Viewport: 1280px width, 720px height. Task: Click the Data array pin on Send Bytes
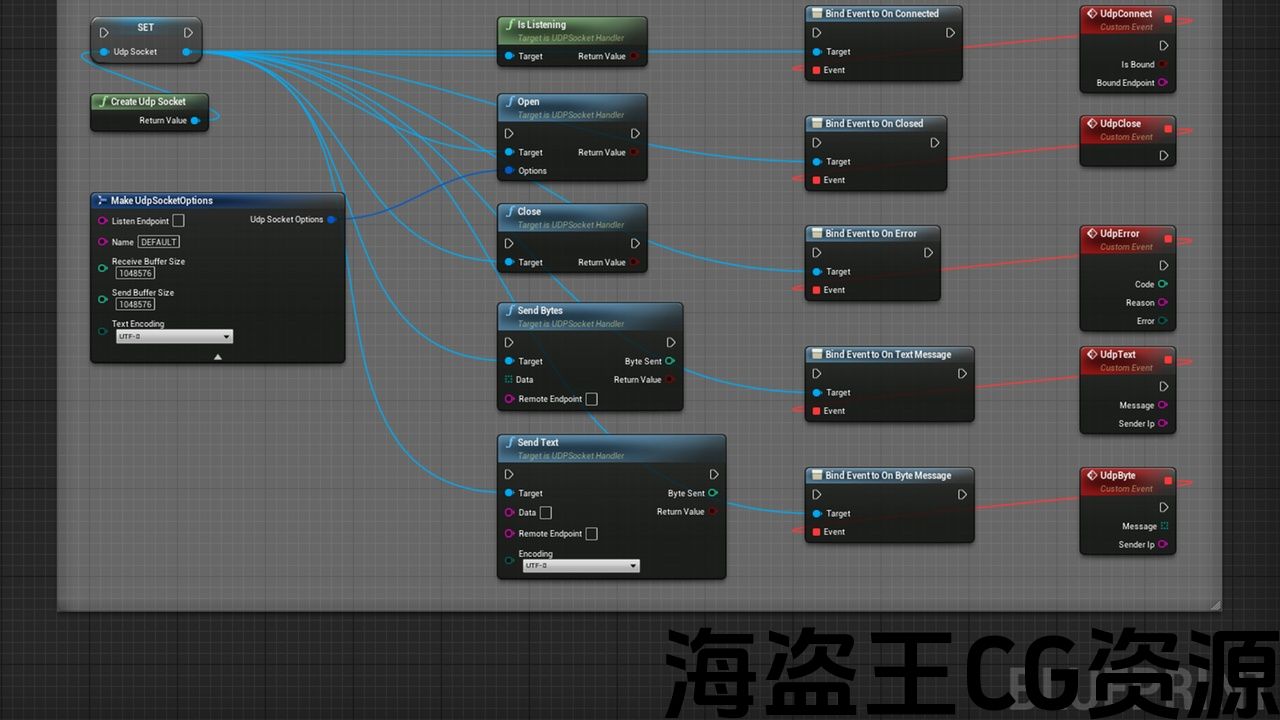(509, 380)
